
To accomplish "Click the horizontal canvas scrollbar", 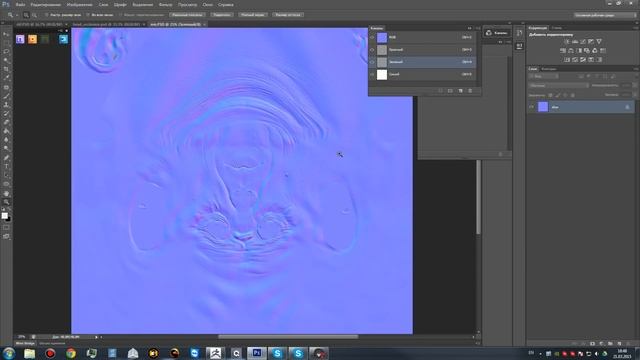I will click(288, 337).
